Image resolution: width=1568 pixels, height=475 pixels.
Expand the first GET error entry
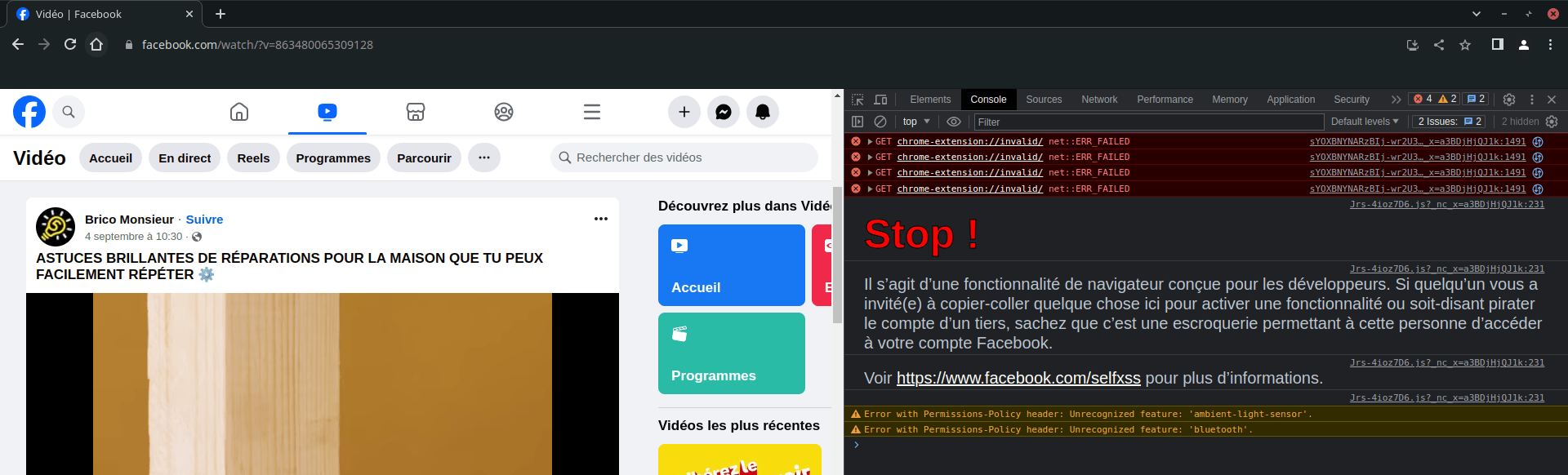tap(870, 142)
